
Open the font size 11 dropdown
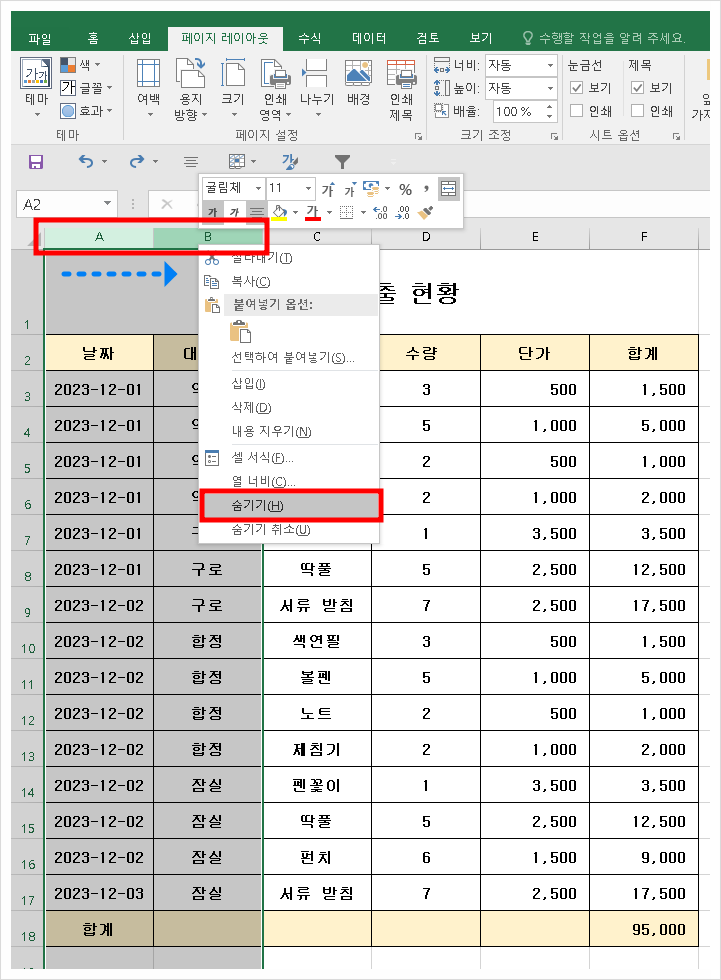[x=308, y=188]
